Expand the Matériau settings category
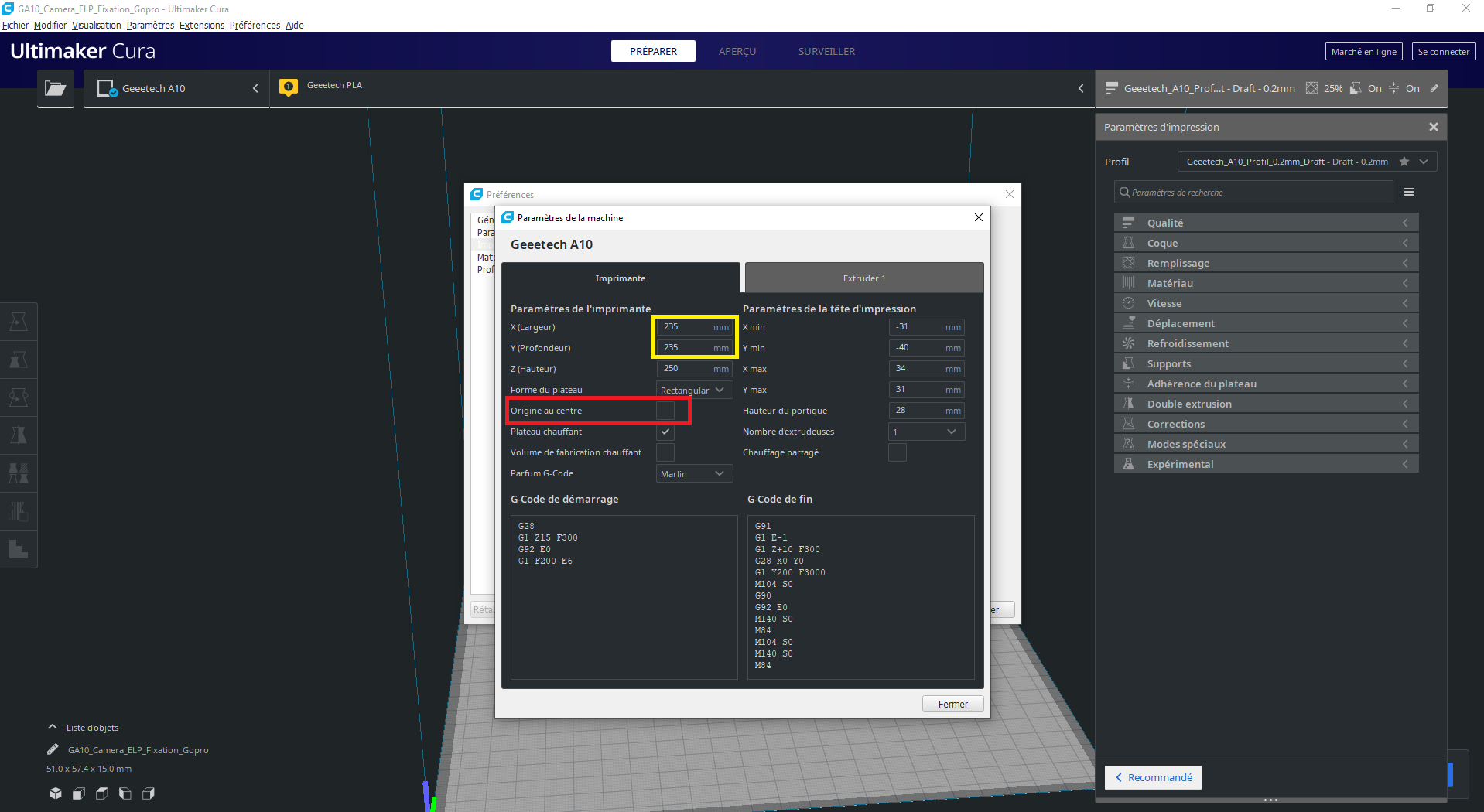This screenshot has width=1484, height=812. (1266, 283)
